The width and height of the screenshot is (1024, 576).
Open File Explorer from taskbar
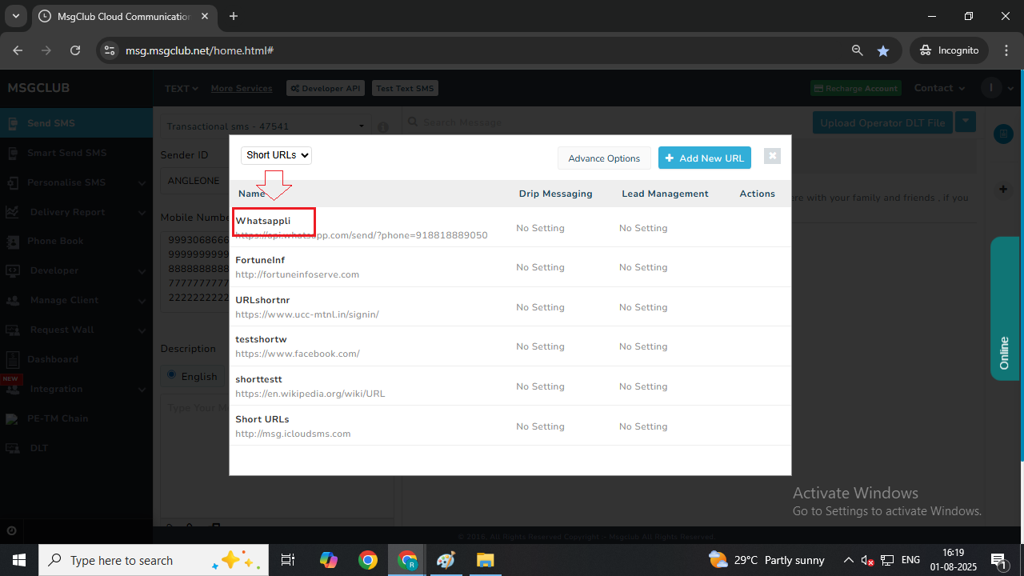tap(485, 560)
